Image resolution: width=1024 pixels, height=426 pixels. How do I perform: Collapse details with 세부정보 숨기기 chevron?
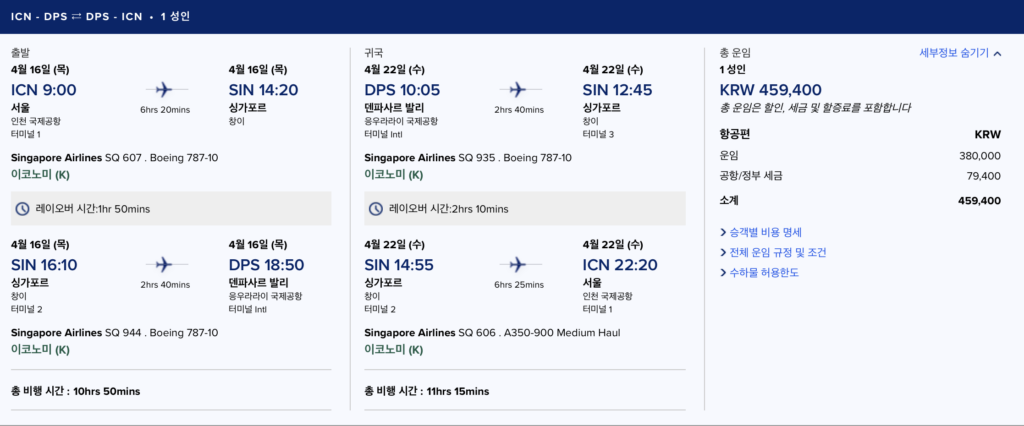pos(996,53)
